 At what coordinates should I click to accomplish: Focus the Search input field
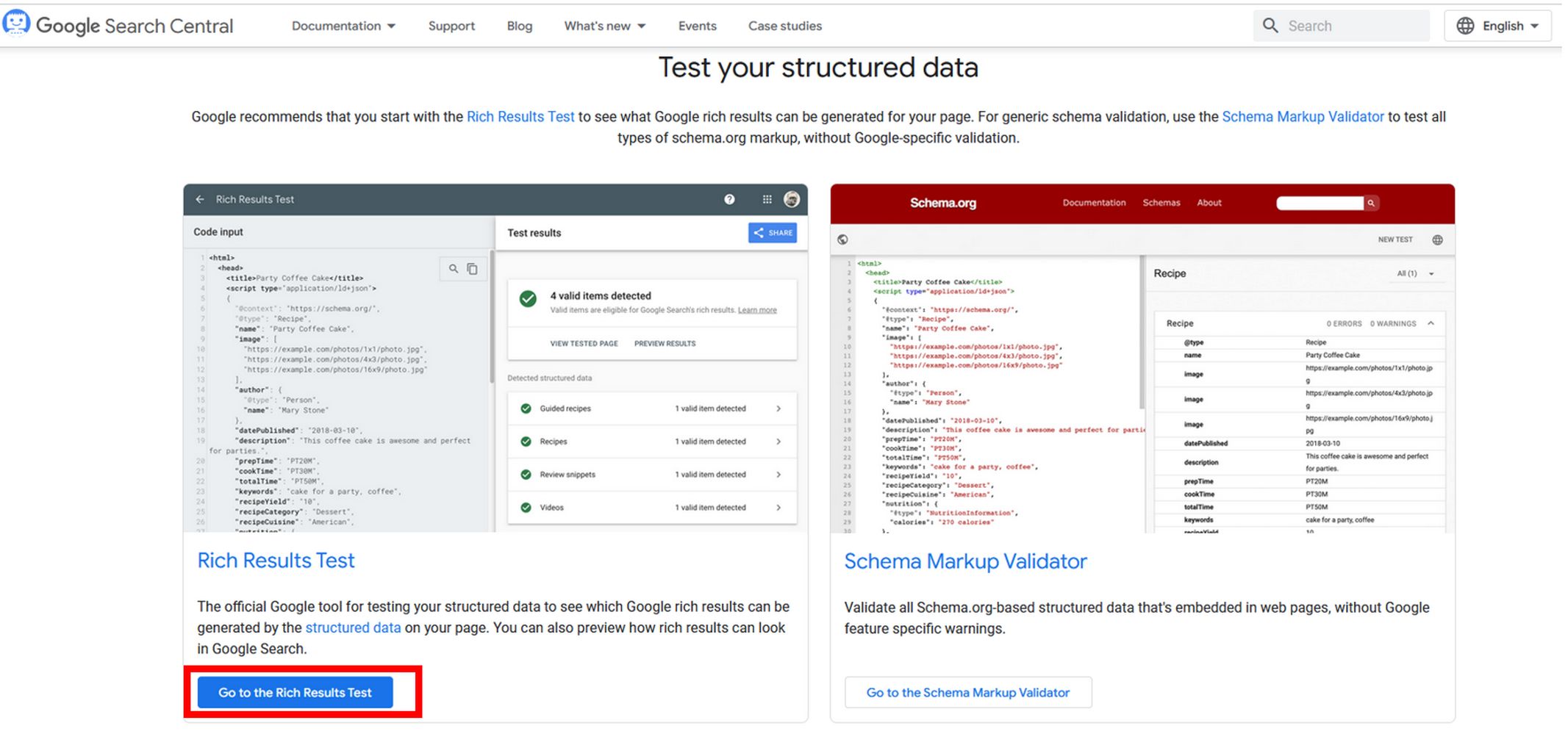coord(1342,26)
